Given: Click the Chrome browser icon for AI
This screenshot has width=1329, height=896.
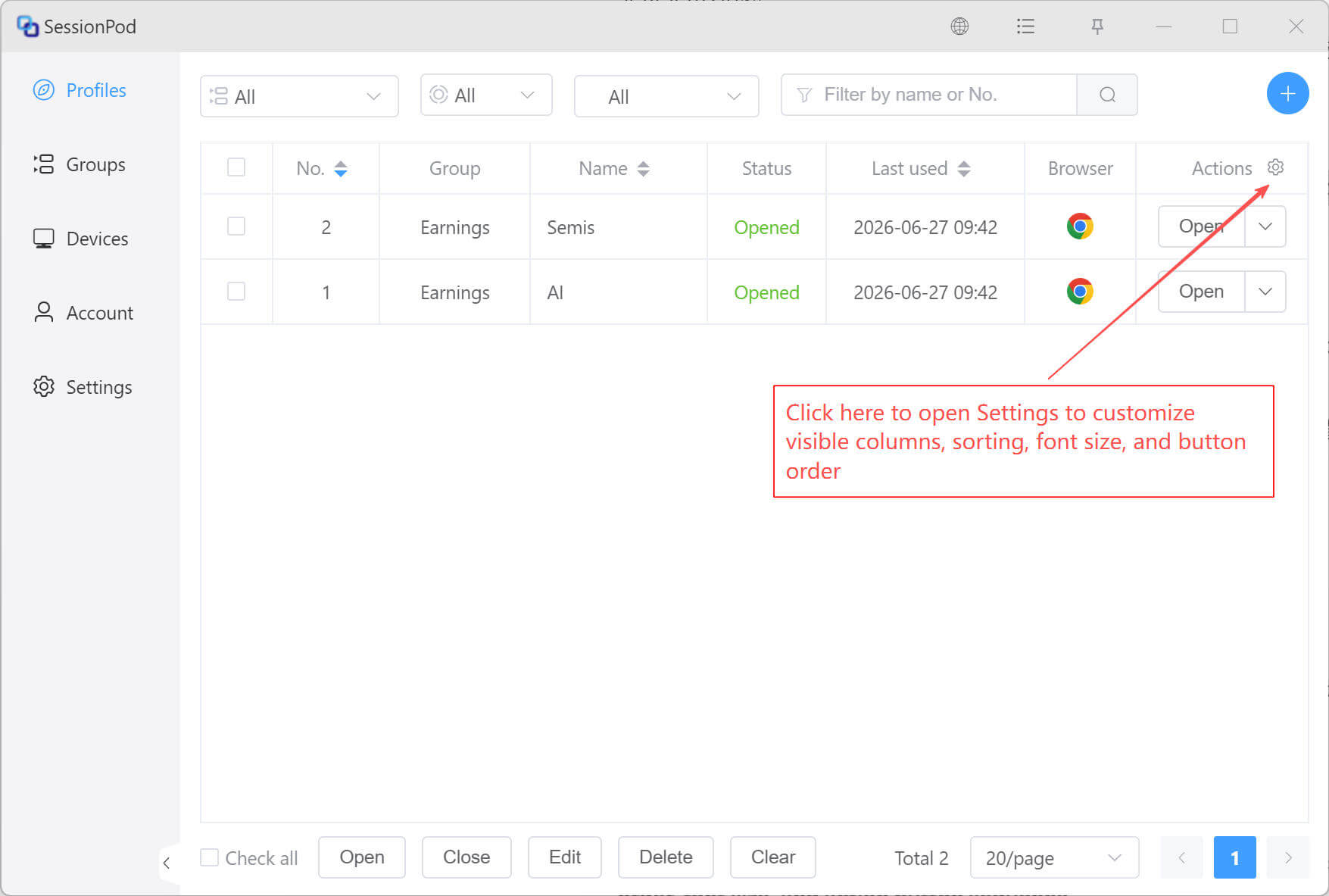Looking at the screenshot, I should coord(1080,292).
